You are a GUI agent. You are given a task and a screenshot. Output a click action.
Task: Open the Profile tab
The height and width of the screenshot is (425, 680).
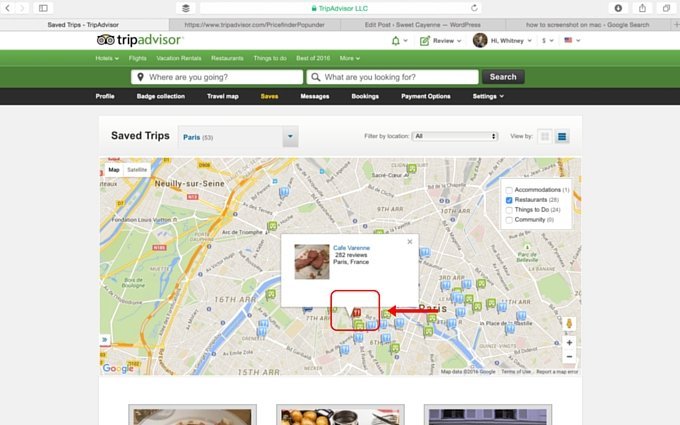coord(105,96)
